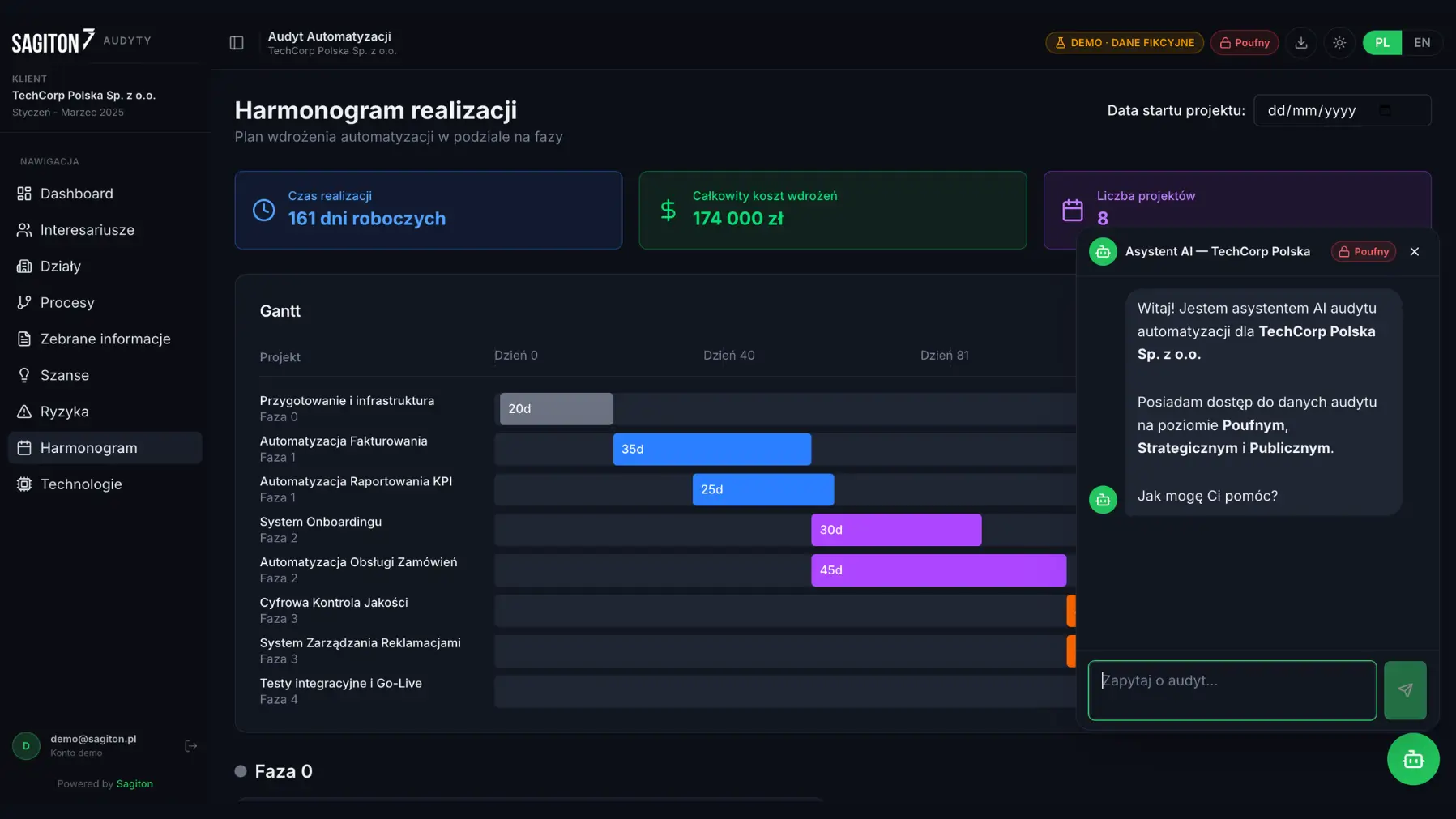Screen dimensions: 1456x819
Task: Open the Dashboard section
Action: tap(75, 194)
